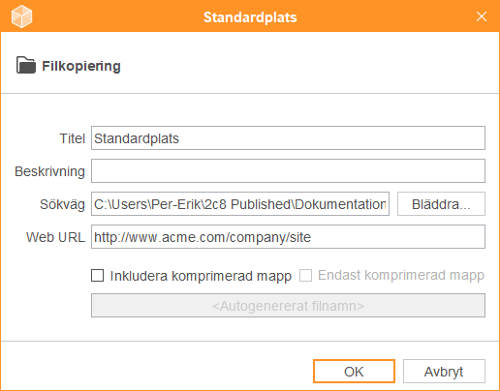Click the Endast komprimerad mapp label
Screen dimensions: 500x391
401,276
